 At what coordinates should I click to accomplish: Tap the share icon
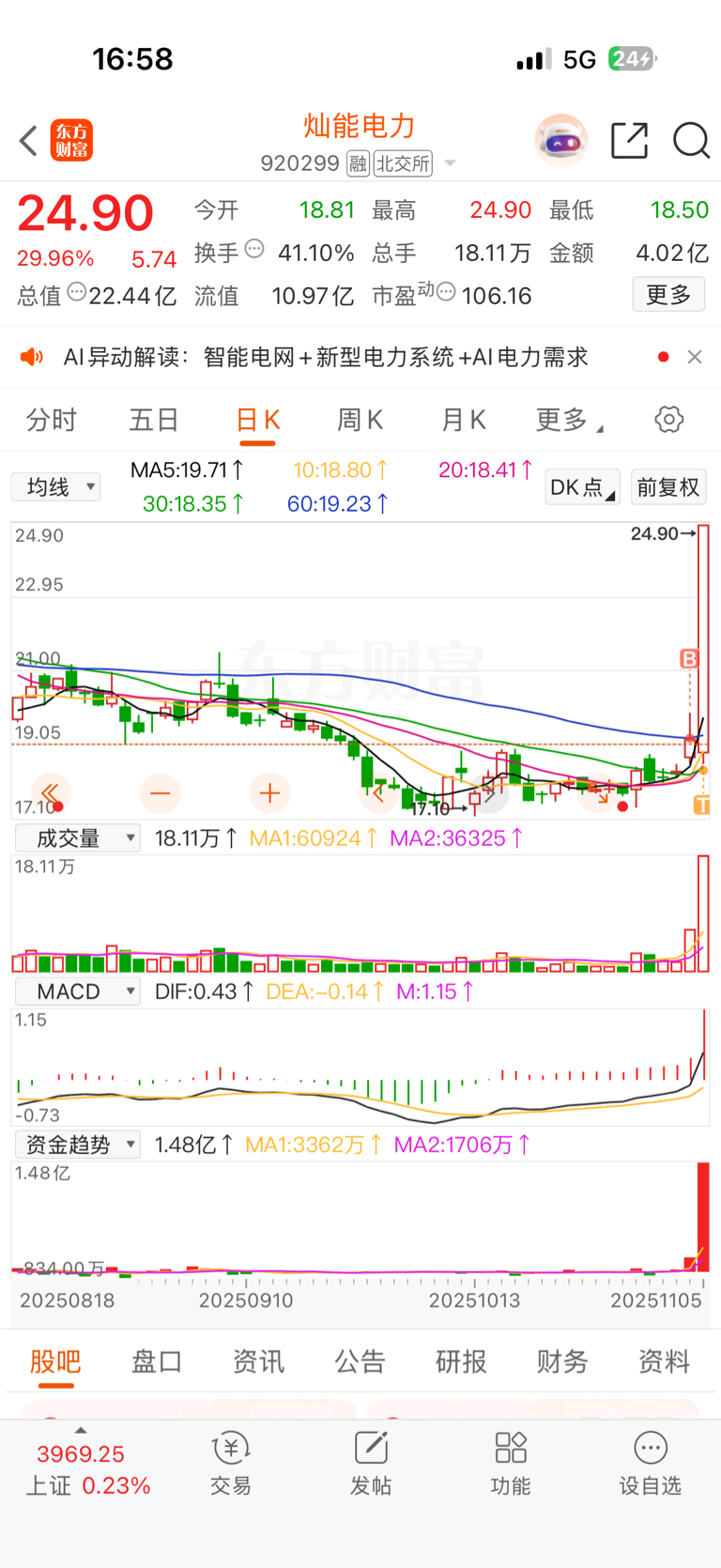(x=629, y=141)
